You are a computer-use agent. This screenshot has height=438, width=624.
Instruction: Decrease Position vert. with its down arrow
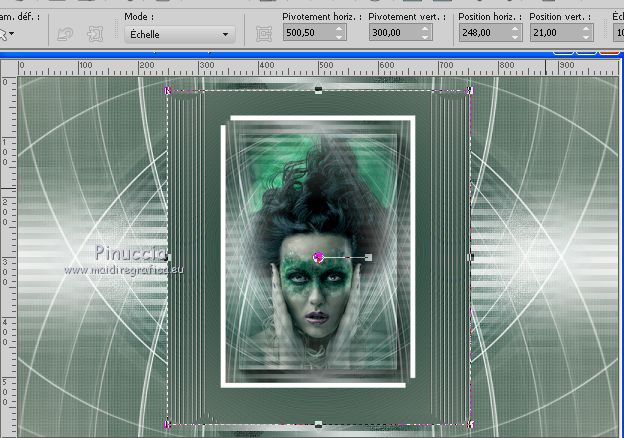click(x=586, y=37)
